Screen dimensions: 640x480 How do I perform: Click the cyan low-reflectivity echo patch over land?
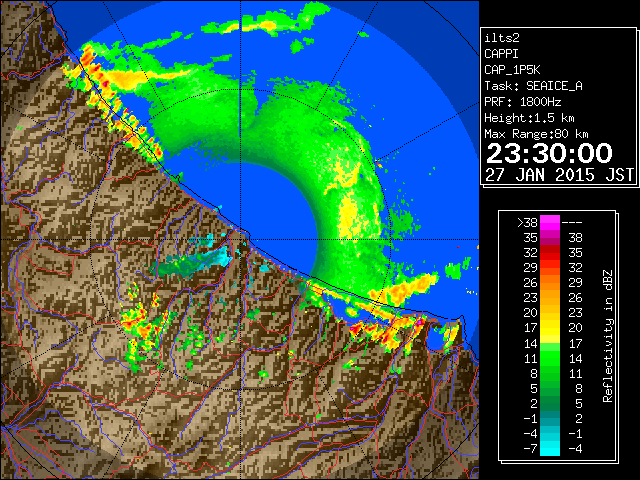click(x=196, y=261)
